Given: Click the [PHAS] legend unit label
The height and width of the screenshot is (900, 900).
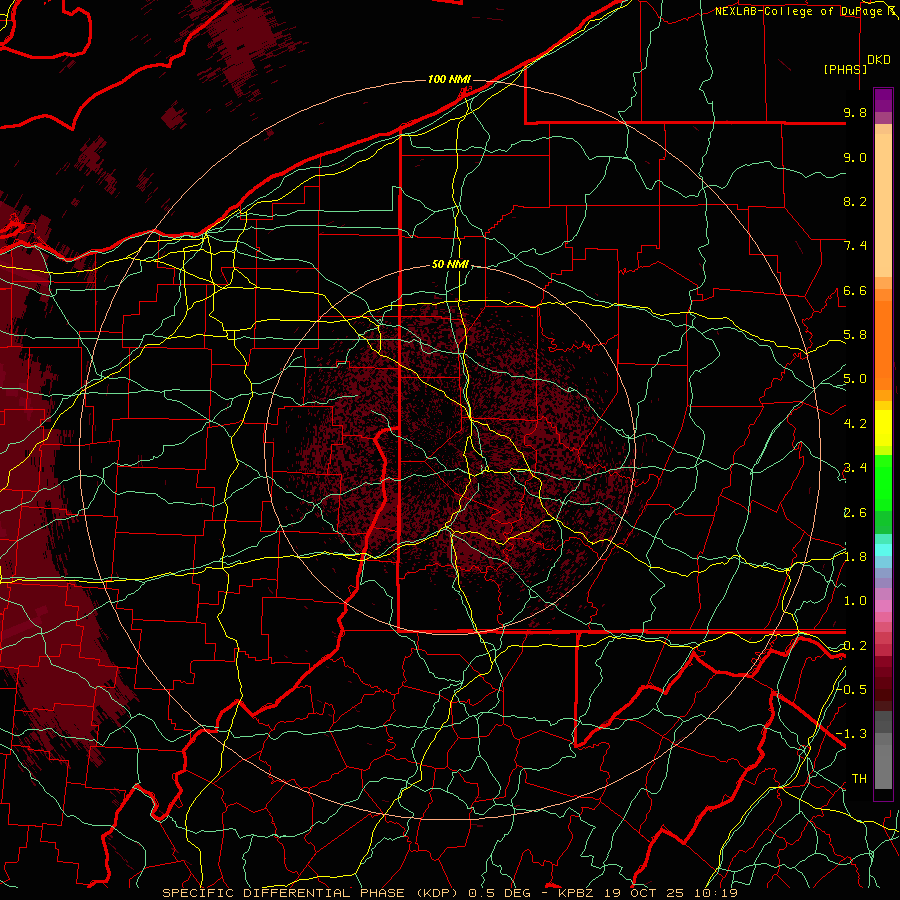Looking at the screenshot, I should [845, 69].
